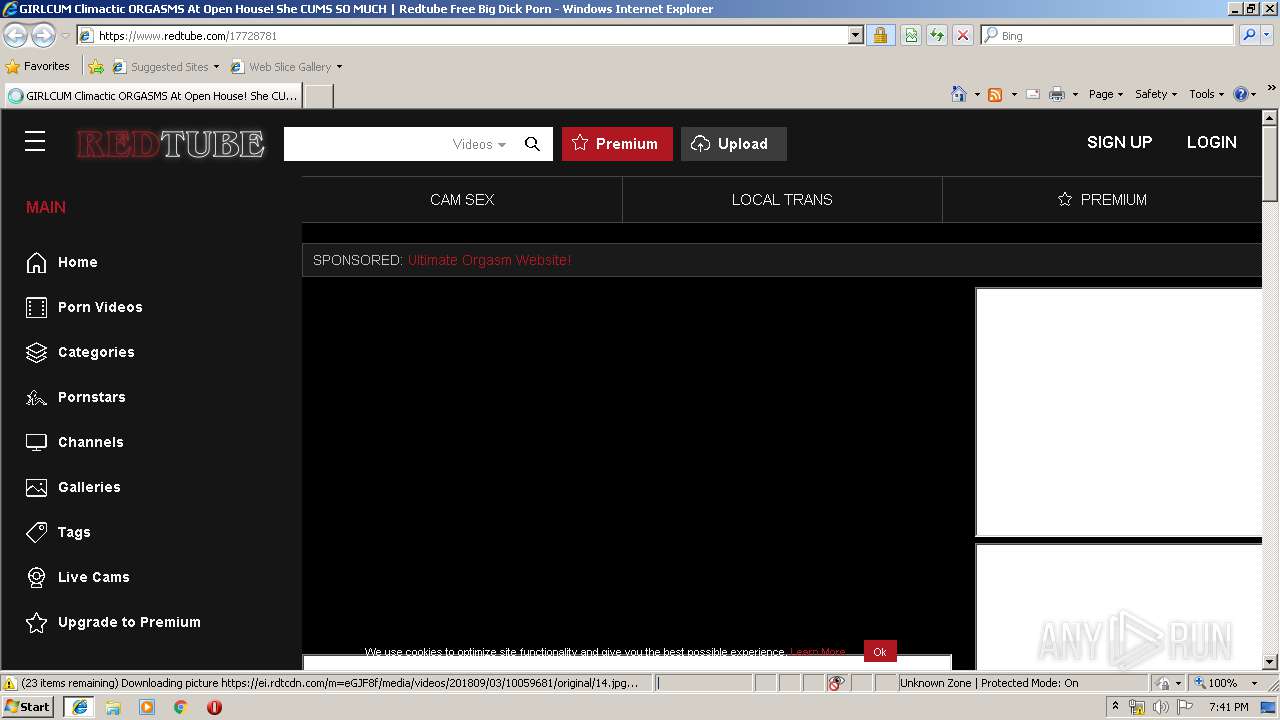This screenshot has width=1280, height=720.
Task: Open the Windows Start button
Action: point(28,707)
